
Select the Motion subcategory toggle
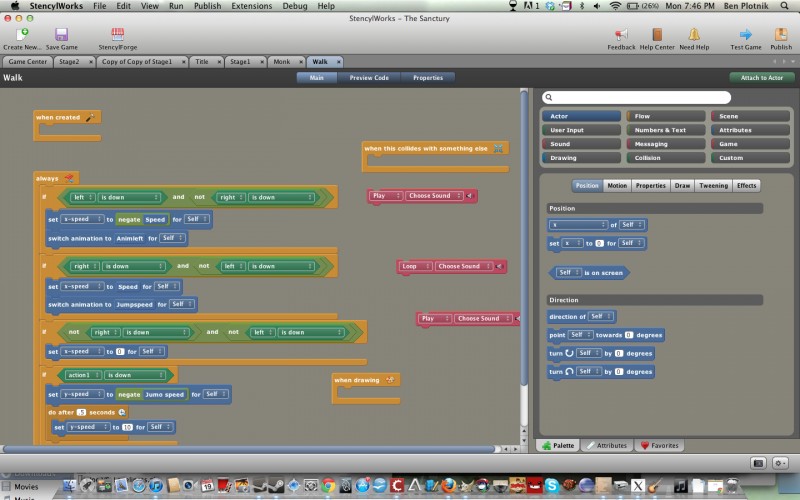click(x=617, y=186)
